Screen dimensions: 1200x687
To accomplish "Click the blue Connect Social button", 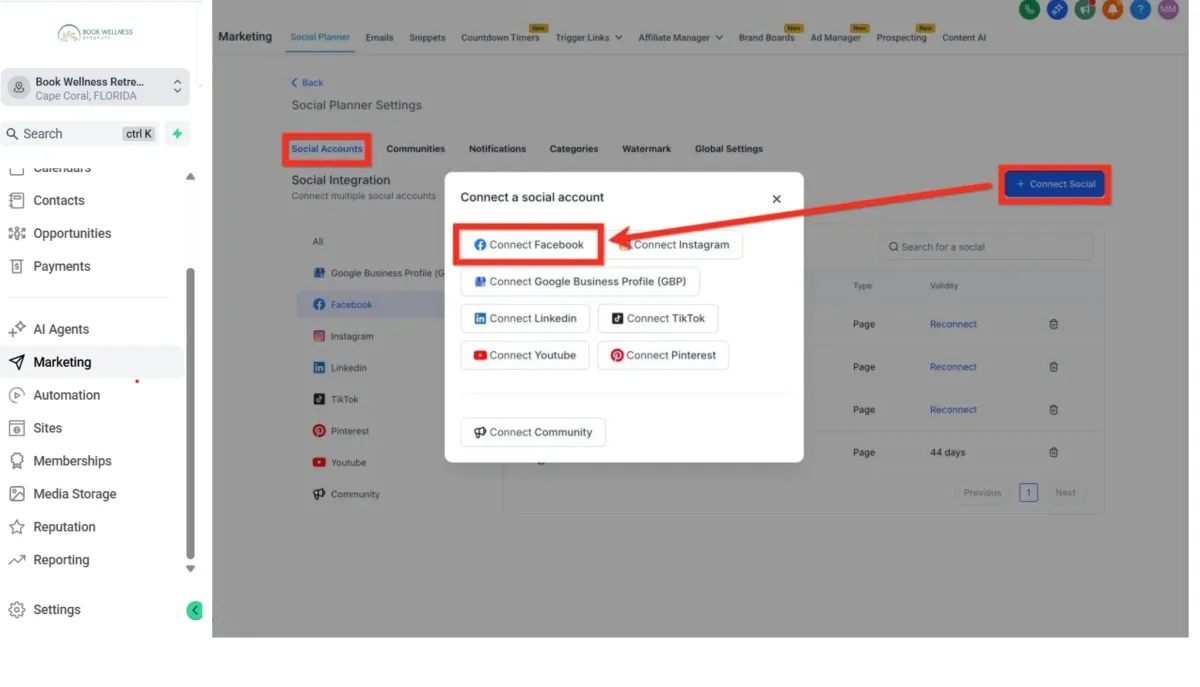I will point(1056,184).
